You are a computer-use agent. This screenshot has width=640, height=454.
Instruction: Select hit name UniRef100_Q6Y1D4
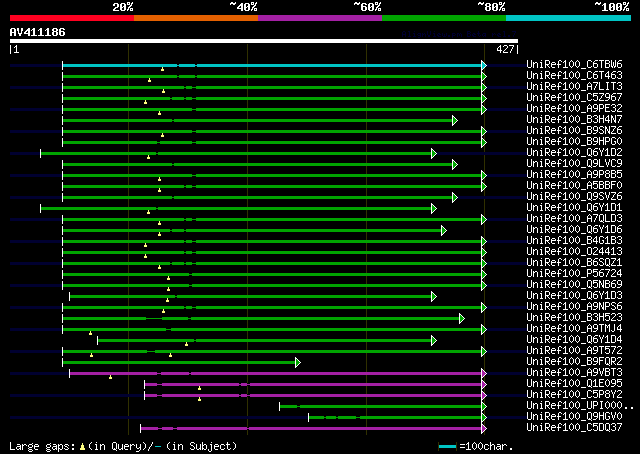(574, 340)
